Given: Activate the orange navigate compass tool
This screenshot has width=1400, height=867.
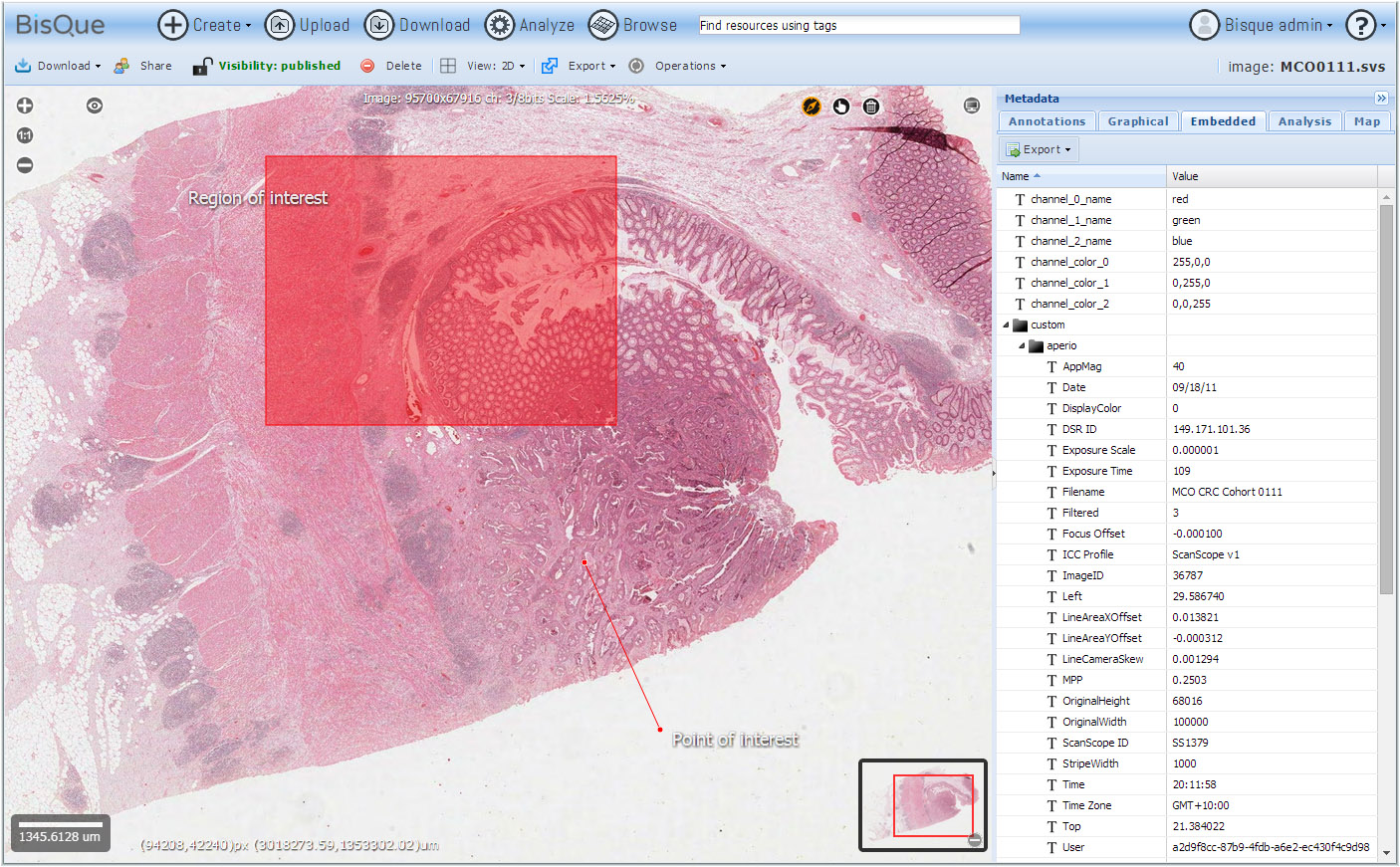Looking at the screenshot, I should point(812,107).
